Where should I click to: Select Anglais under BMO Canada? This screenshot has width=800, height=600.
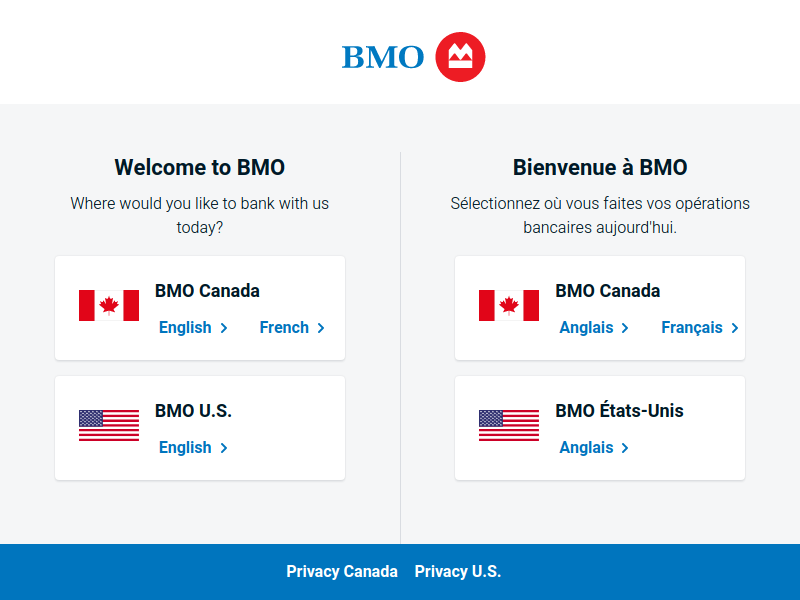tap(594, 328)
